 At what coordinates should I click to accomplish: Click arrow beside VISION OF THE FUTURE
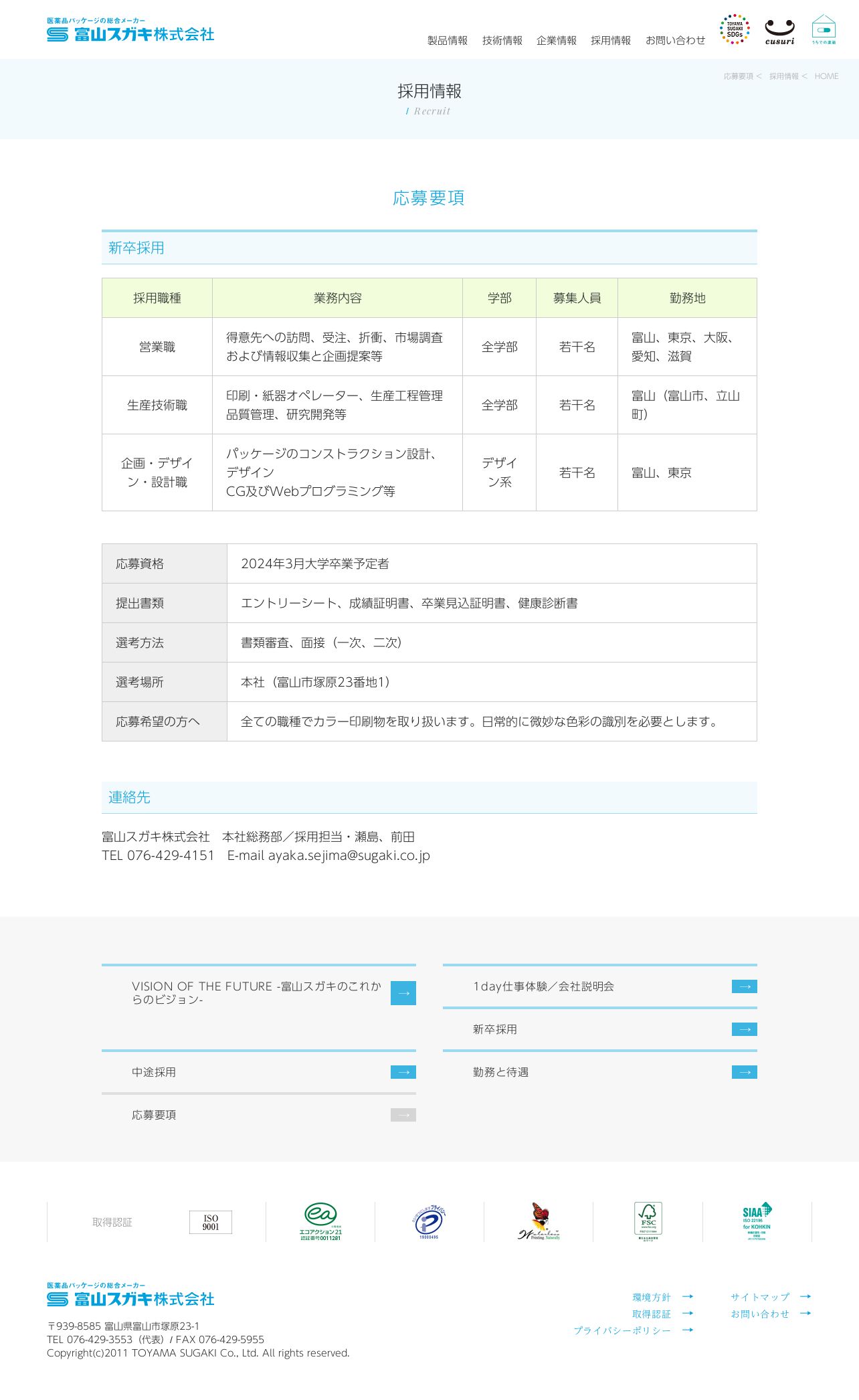(x=403, y=993)
